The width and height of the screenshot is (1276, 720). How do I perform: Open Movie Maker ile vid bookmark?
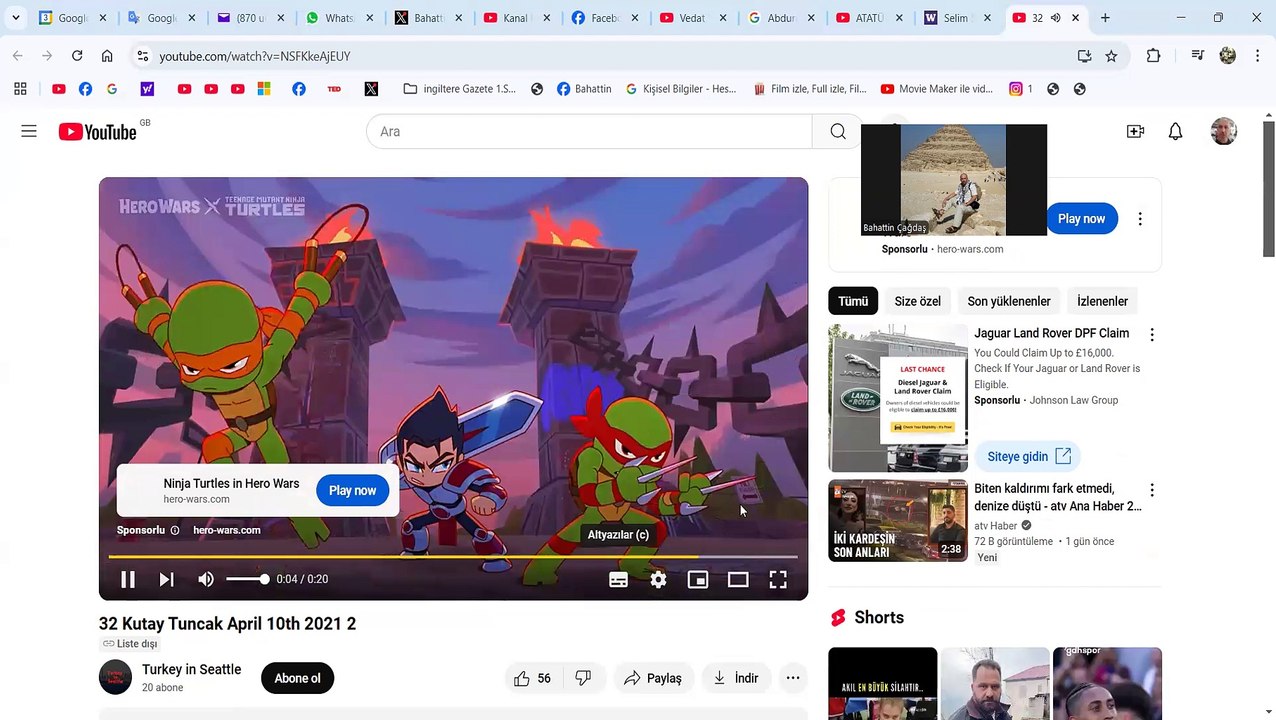[x=937, y=89]
